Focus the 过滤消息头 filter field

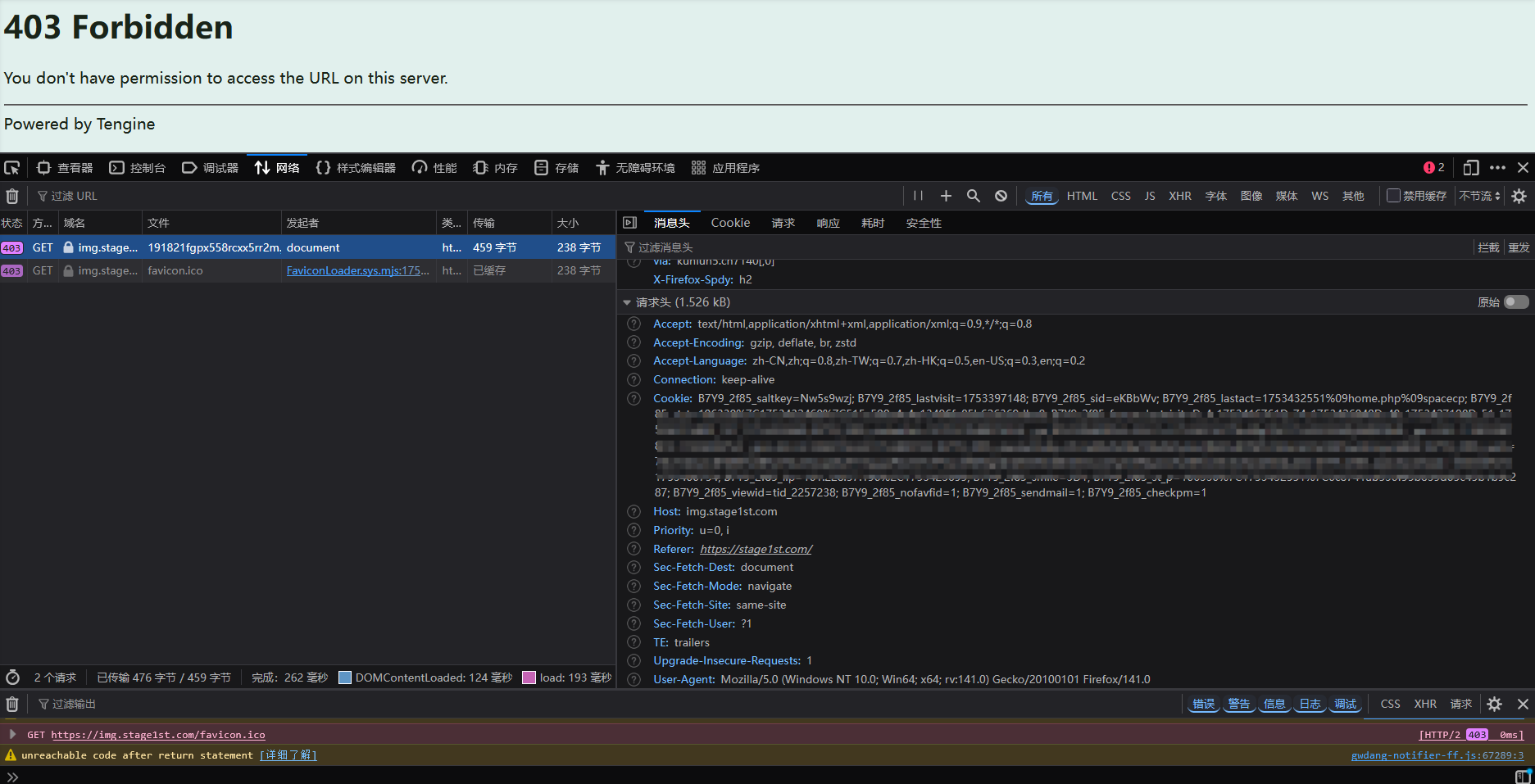point(1045,247)
